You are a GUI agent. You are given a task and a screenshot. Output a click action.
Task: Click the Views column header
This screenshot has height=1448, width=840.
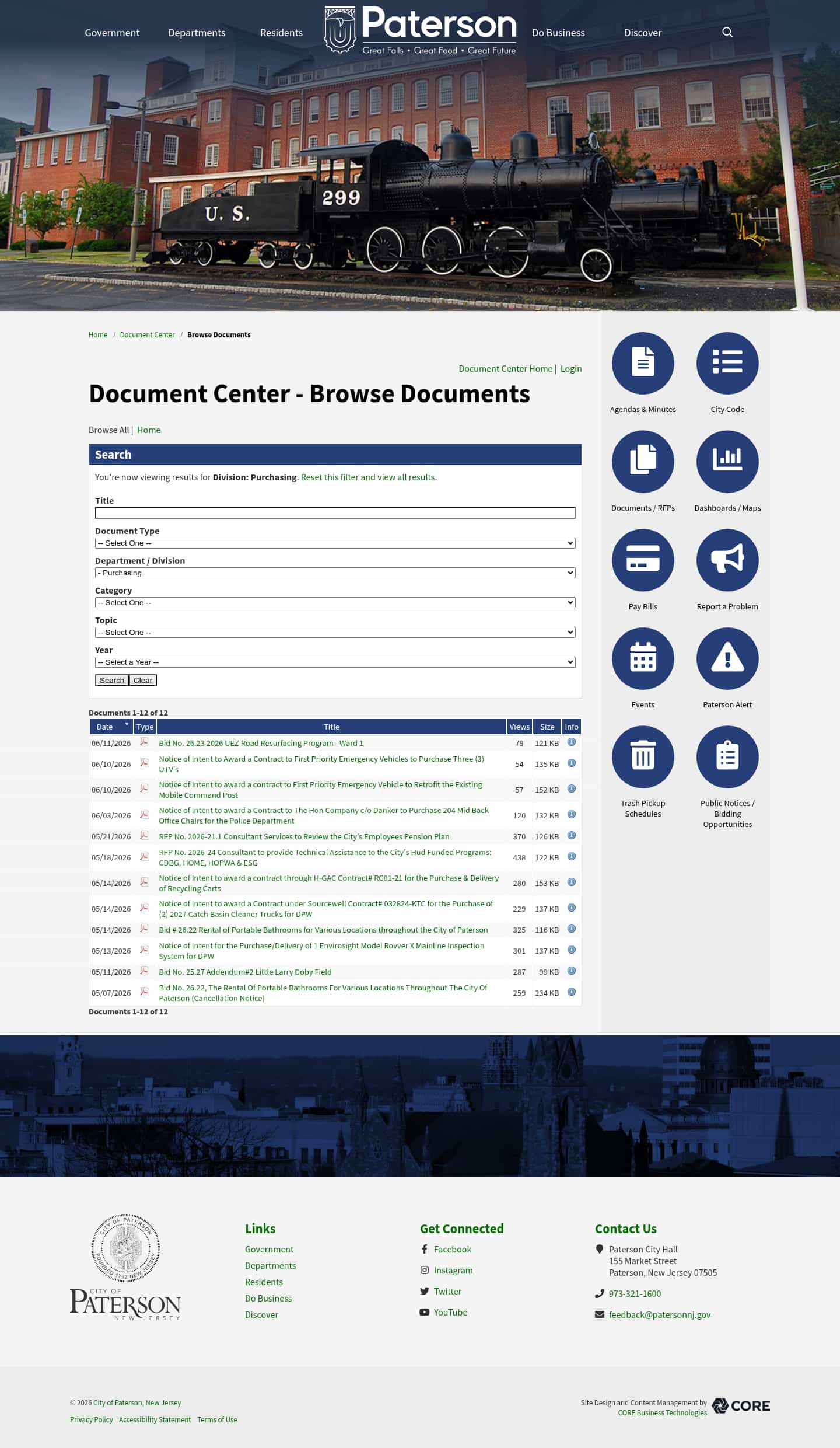click(x=519, y=727)
